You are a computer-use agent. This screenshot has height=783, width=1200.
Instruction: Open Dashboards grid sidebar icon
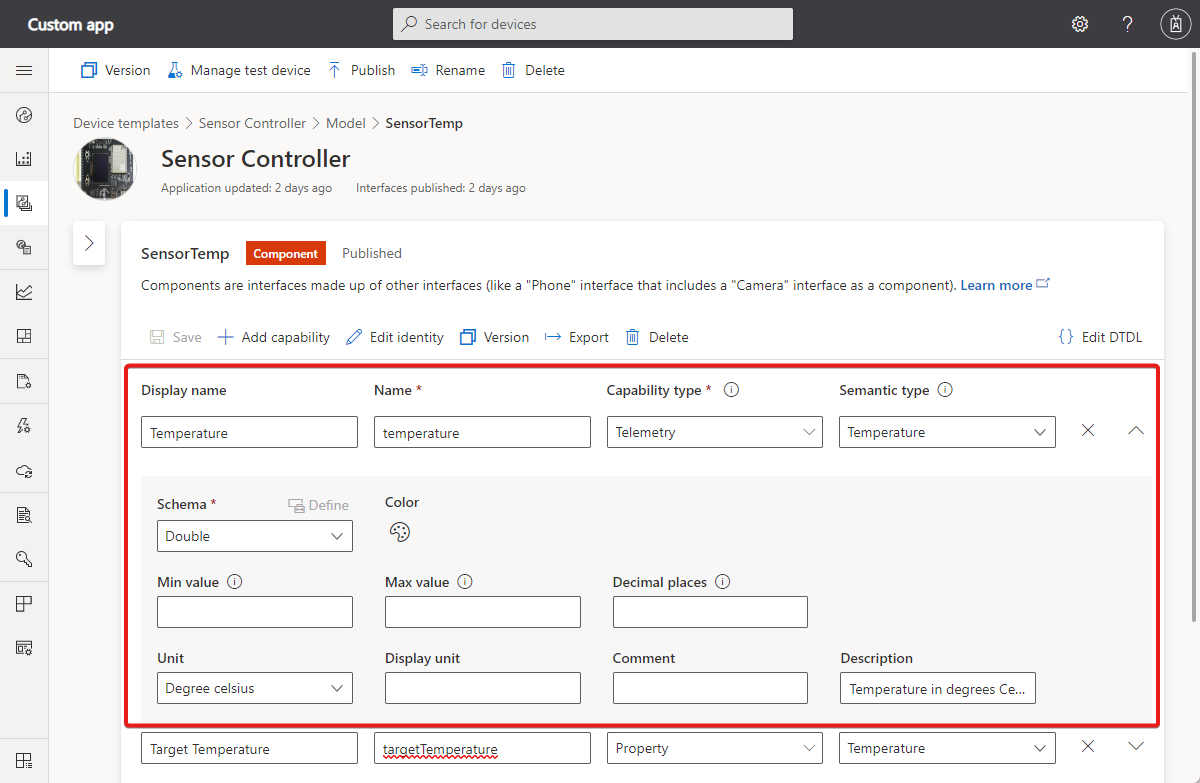click(24, 337)
